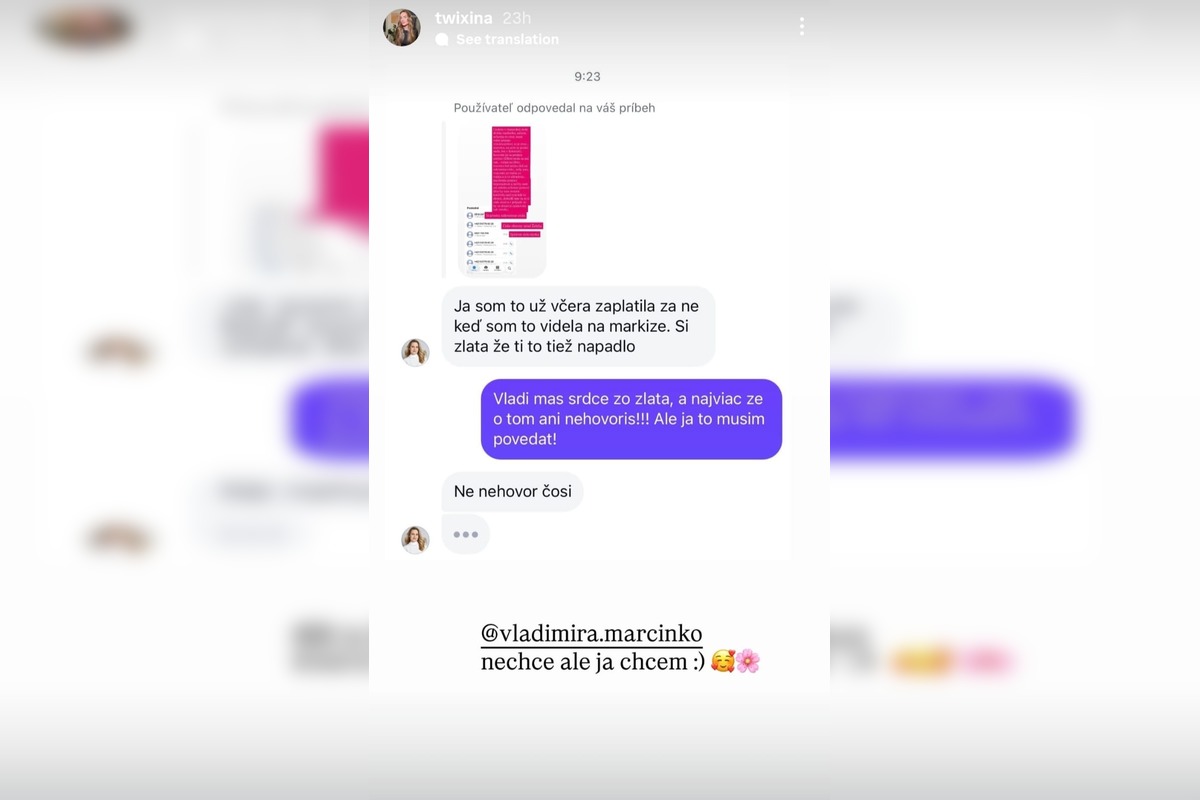Click the translation icon beside See translation
Viewport: 1200px width, 800px height.
tap(442, 40)
